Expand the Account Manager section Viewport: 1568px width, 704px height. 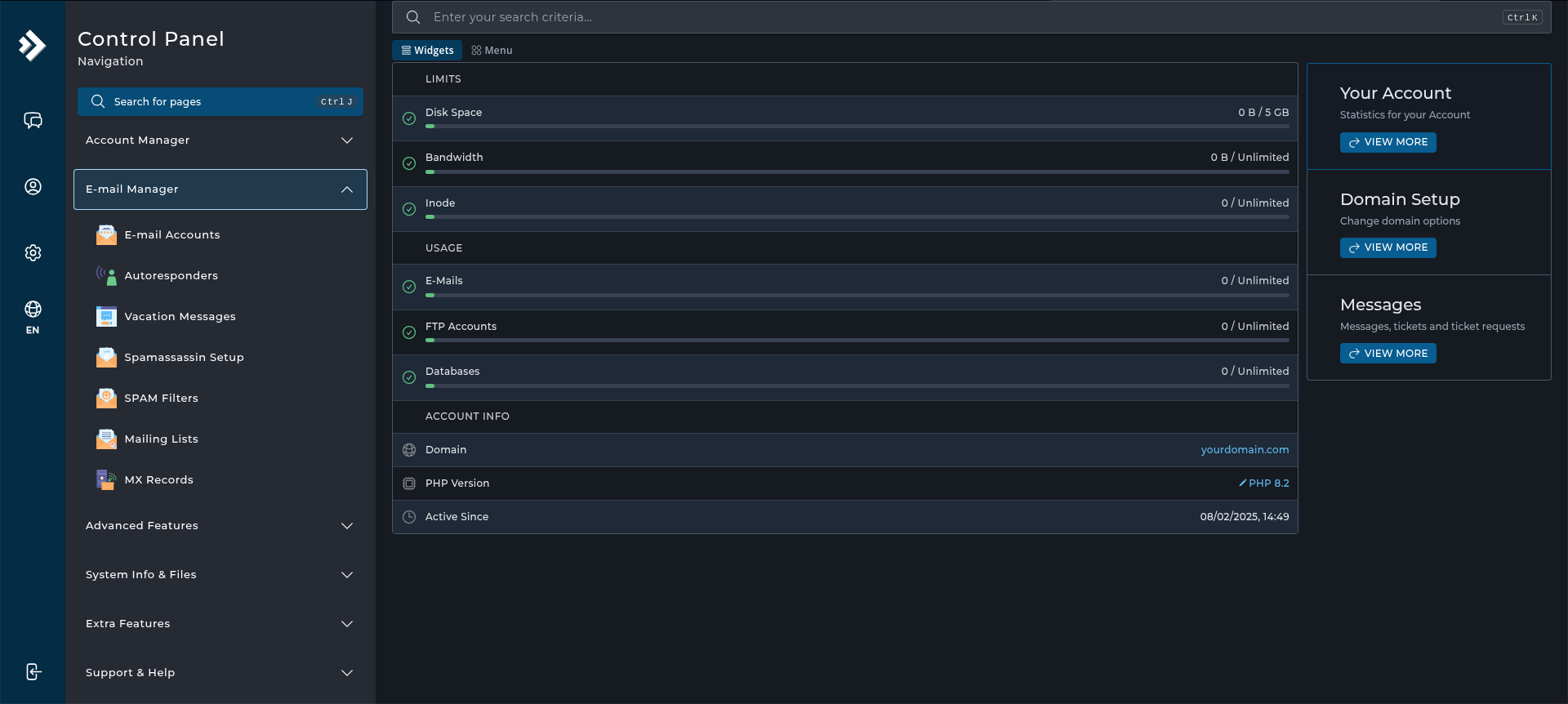point(220,140)
